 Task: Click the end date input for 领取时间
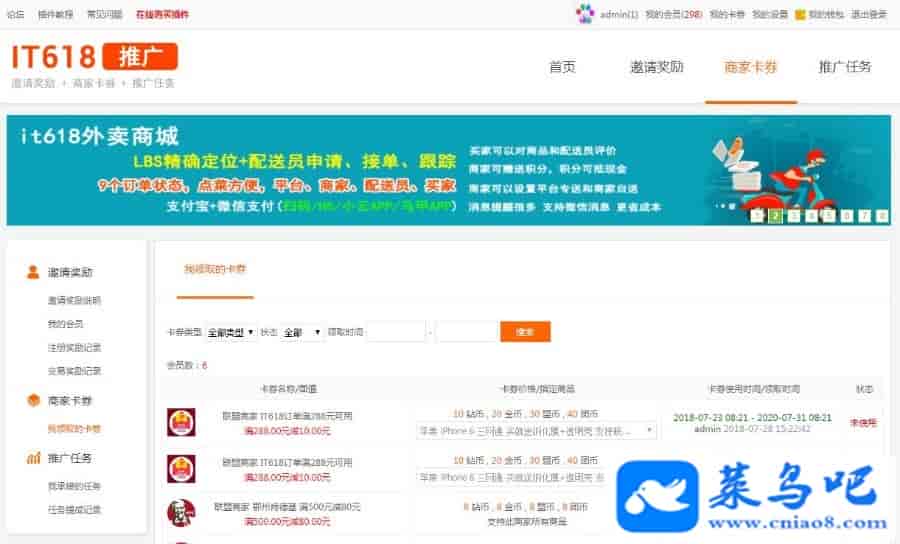pyautogui.click(x=466, y=332)
